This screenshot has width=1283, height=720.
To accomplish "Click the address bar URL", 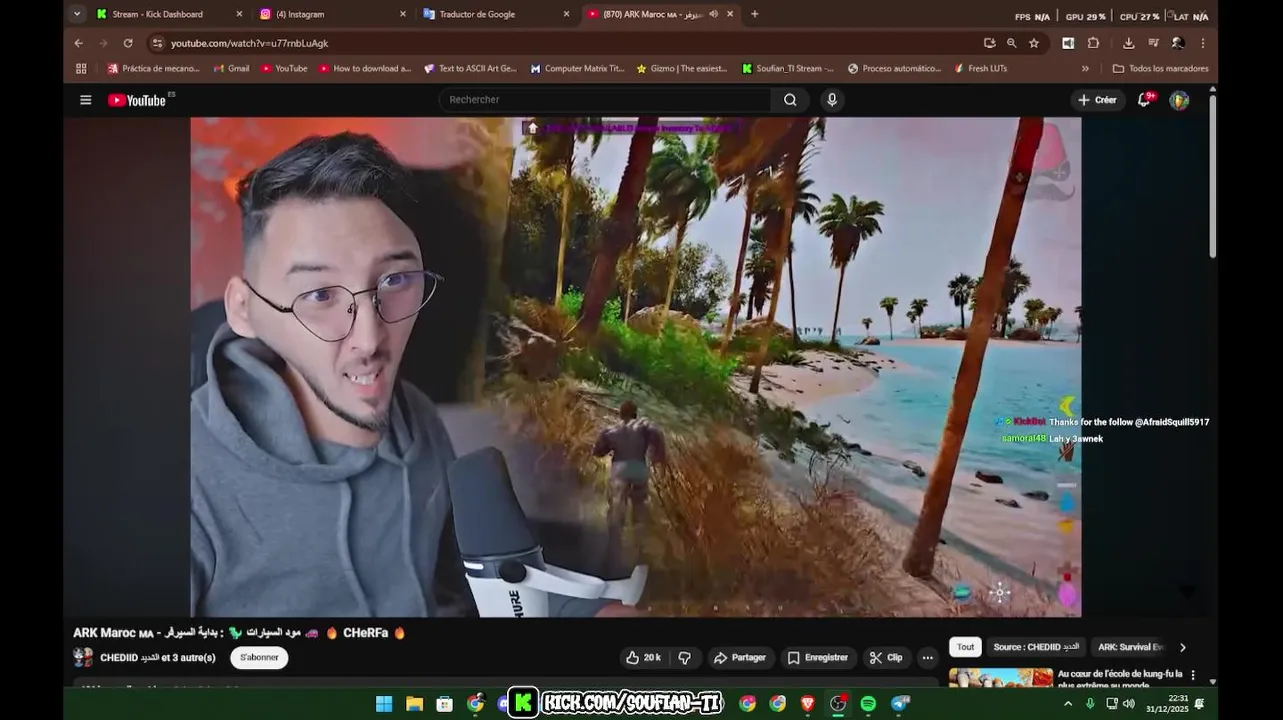I will tap(249, 43).
